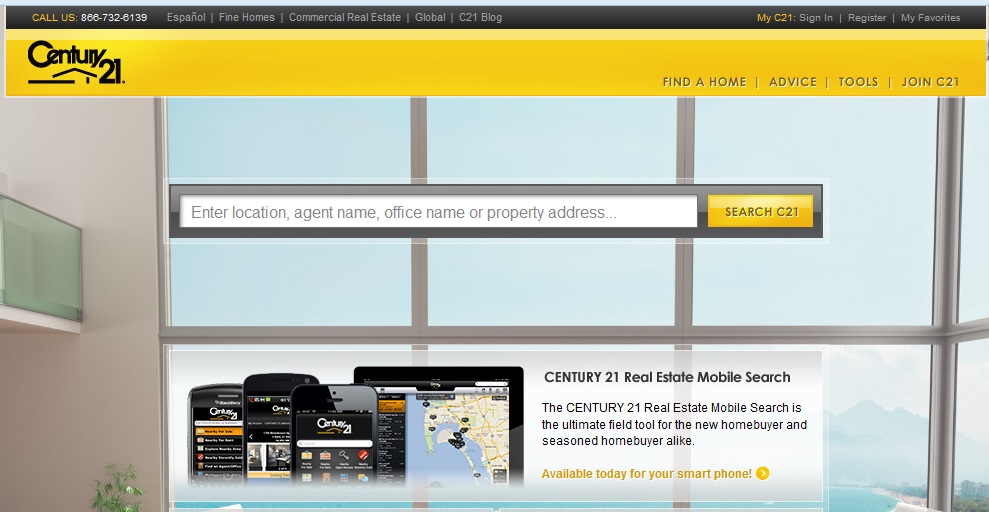This screenshot has width=989, height=512.
Task: Open My Favorites
Action: (x=930, y=17)
